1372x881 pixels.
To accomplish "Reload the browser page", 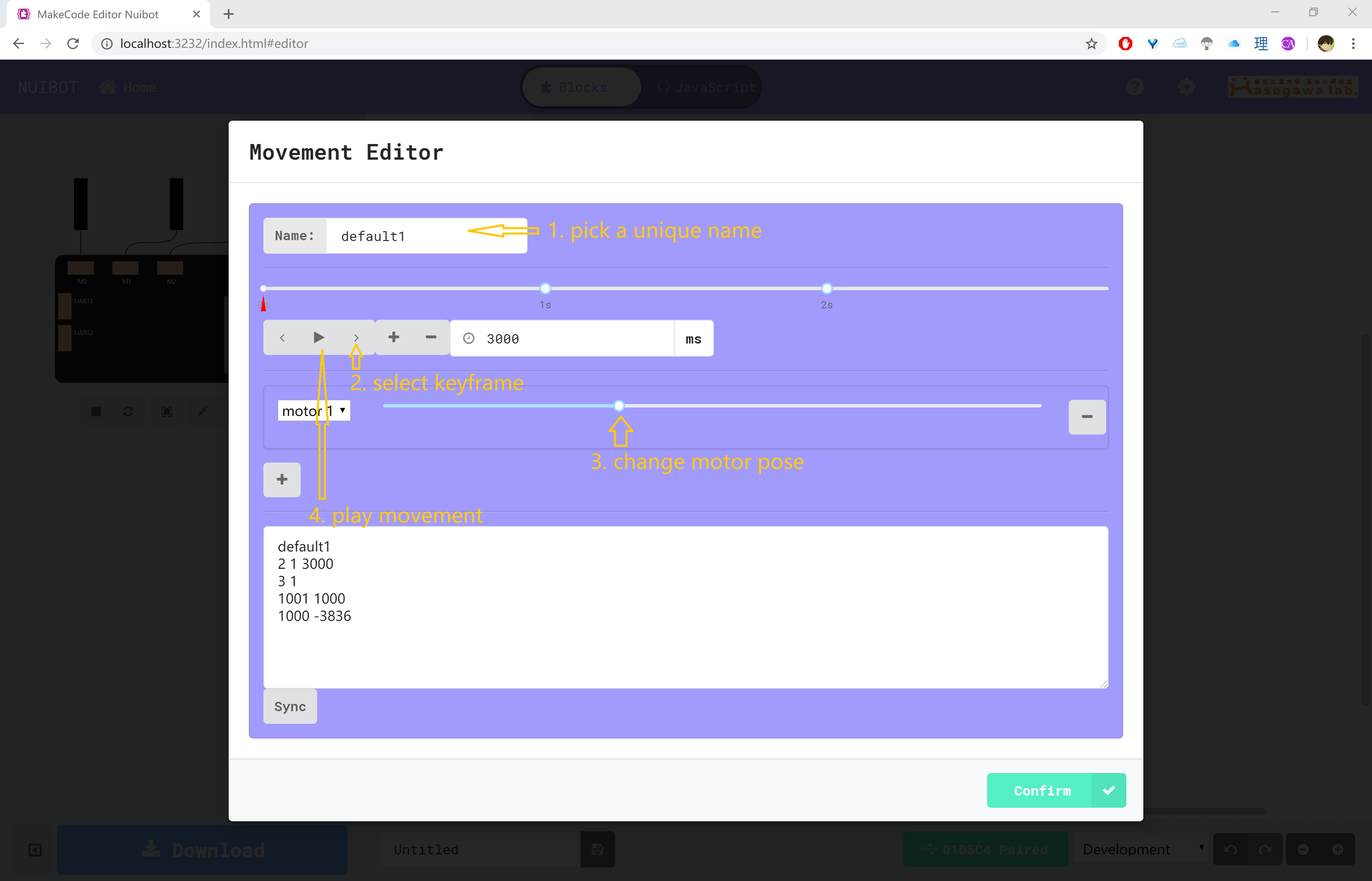I will tap(73, 44).
